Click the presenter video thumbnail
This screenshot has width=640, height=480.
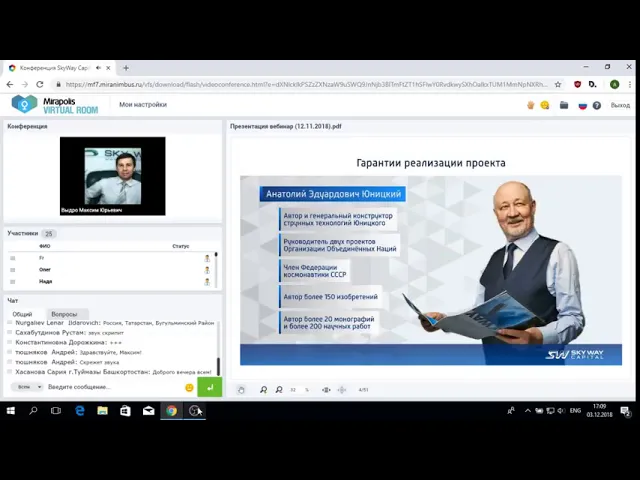(113, 176)
